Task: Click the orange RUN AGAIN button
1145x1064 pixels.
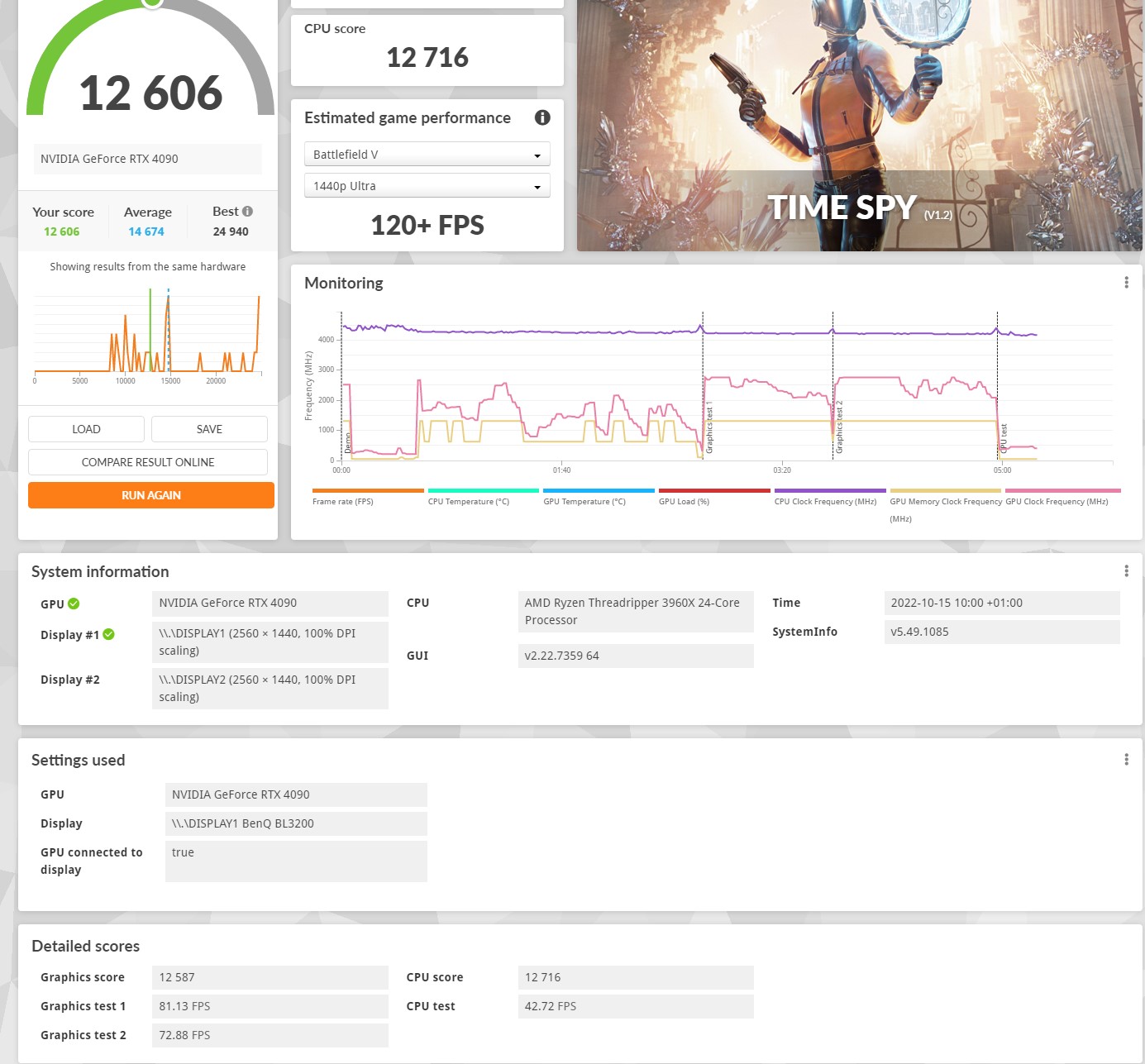Action: (x=151, y=495)
